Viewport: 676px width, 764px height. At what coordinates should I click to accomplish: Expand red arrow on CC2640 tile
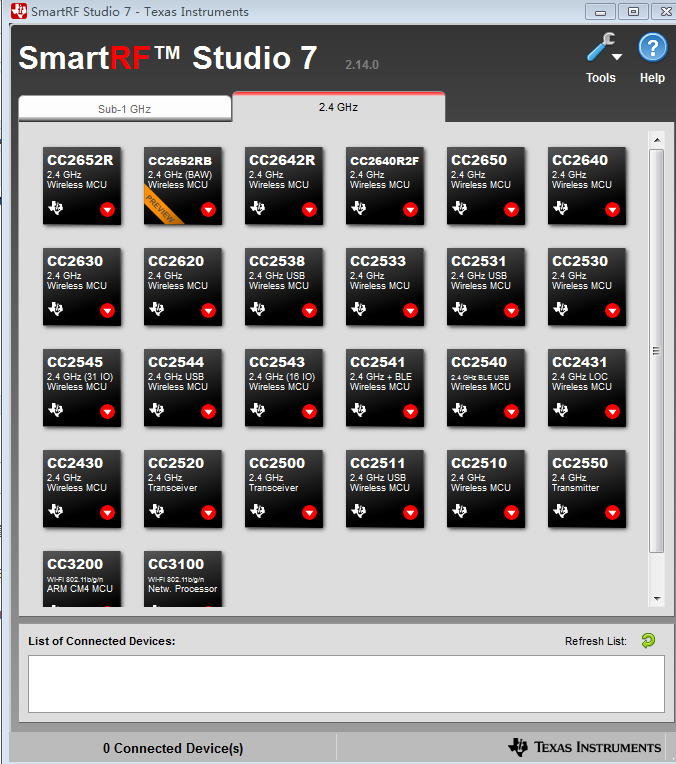[x=612, y=210]
